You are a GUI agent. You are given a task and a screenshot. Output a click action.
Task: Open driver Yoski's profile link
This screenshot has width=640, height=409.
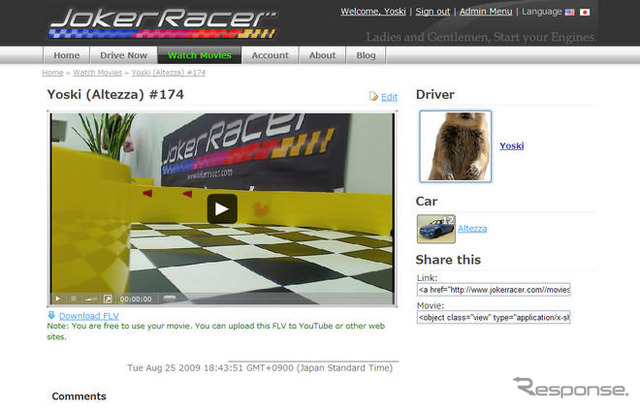coord(512,146)
